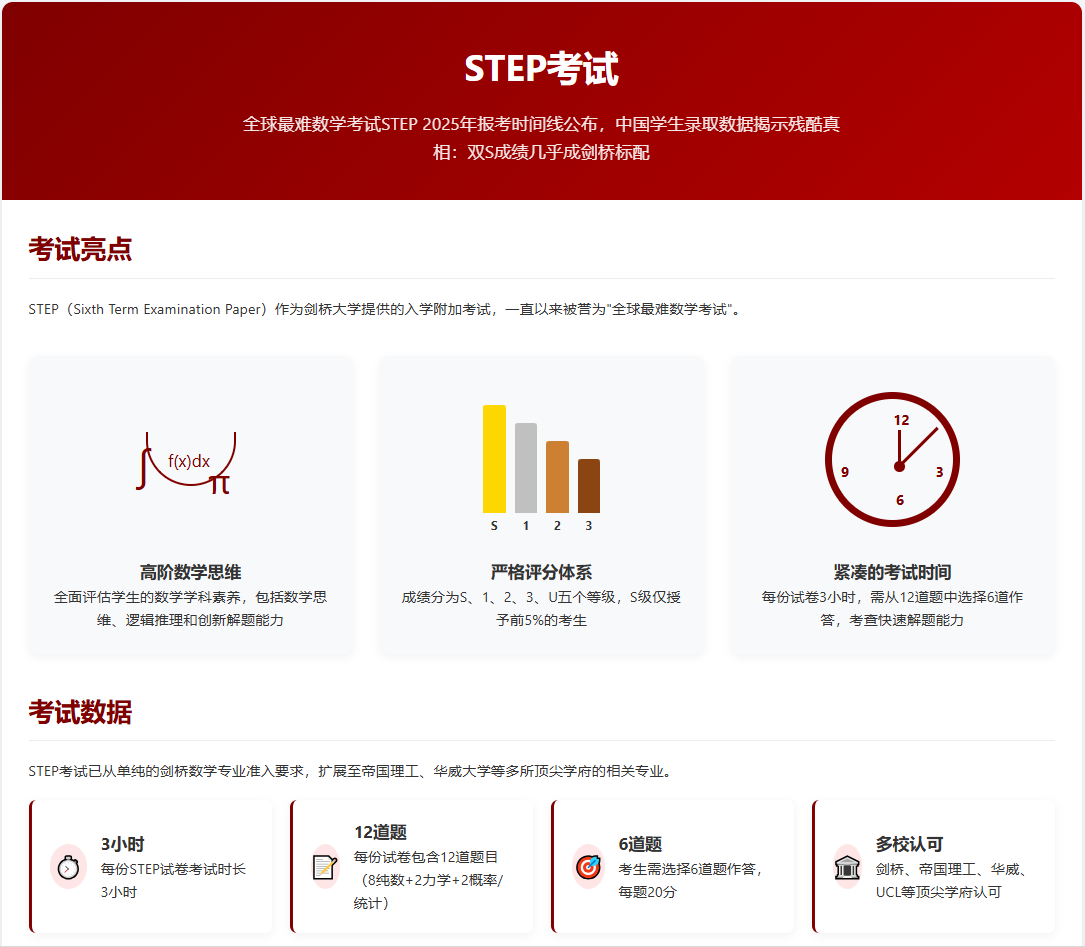Image resolution: width=1085 pixels, height=947 pixels.
Task: Click the grade bar chart graphic
Action: (541, 465)
